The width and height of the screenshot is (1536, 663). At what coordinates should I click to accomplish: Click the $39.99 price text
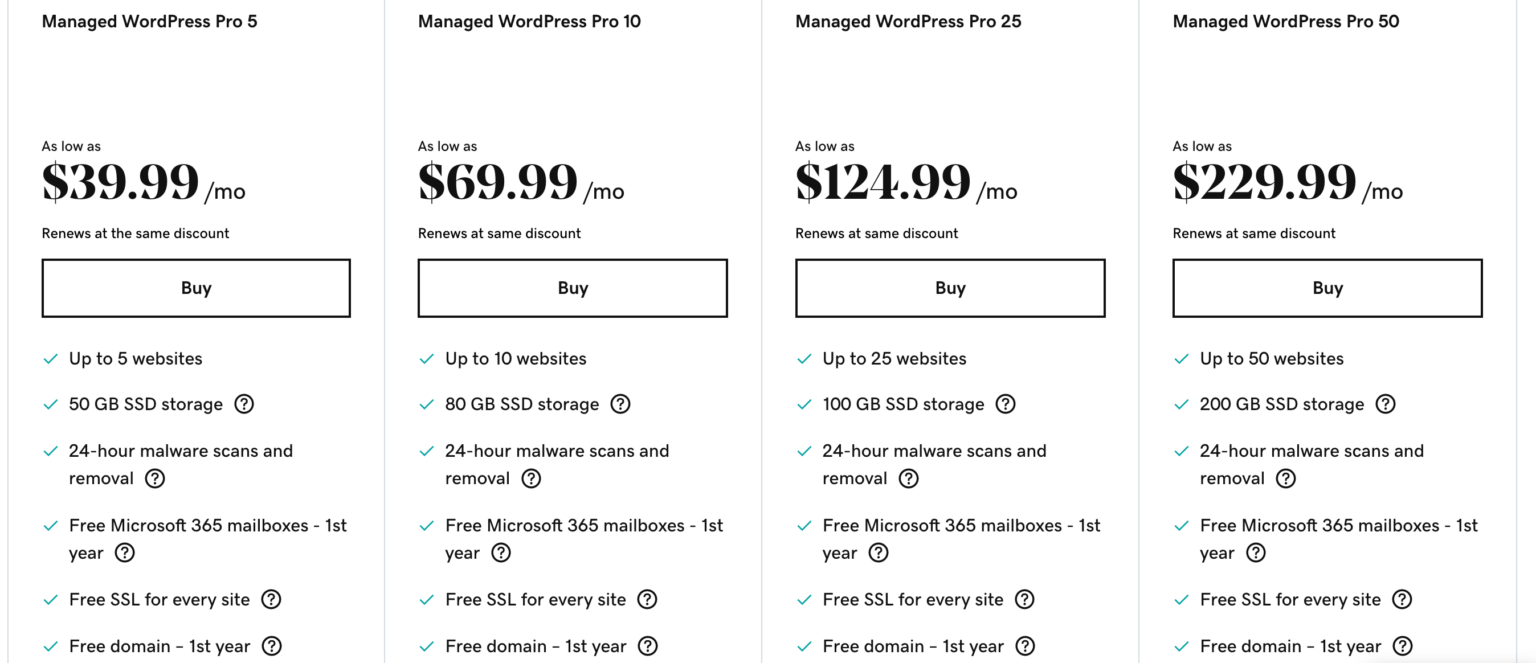121,184
